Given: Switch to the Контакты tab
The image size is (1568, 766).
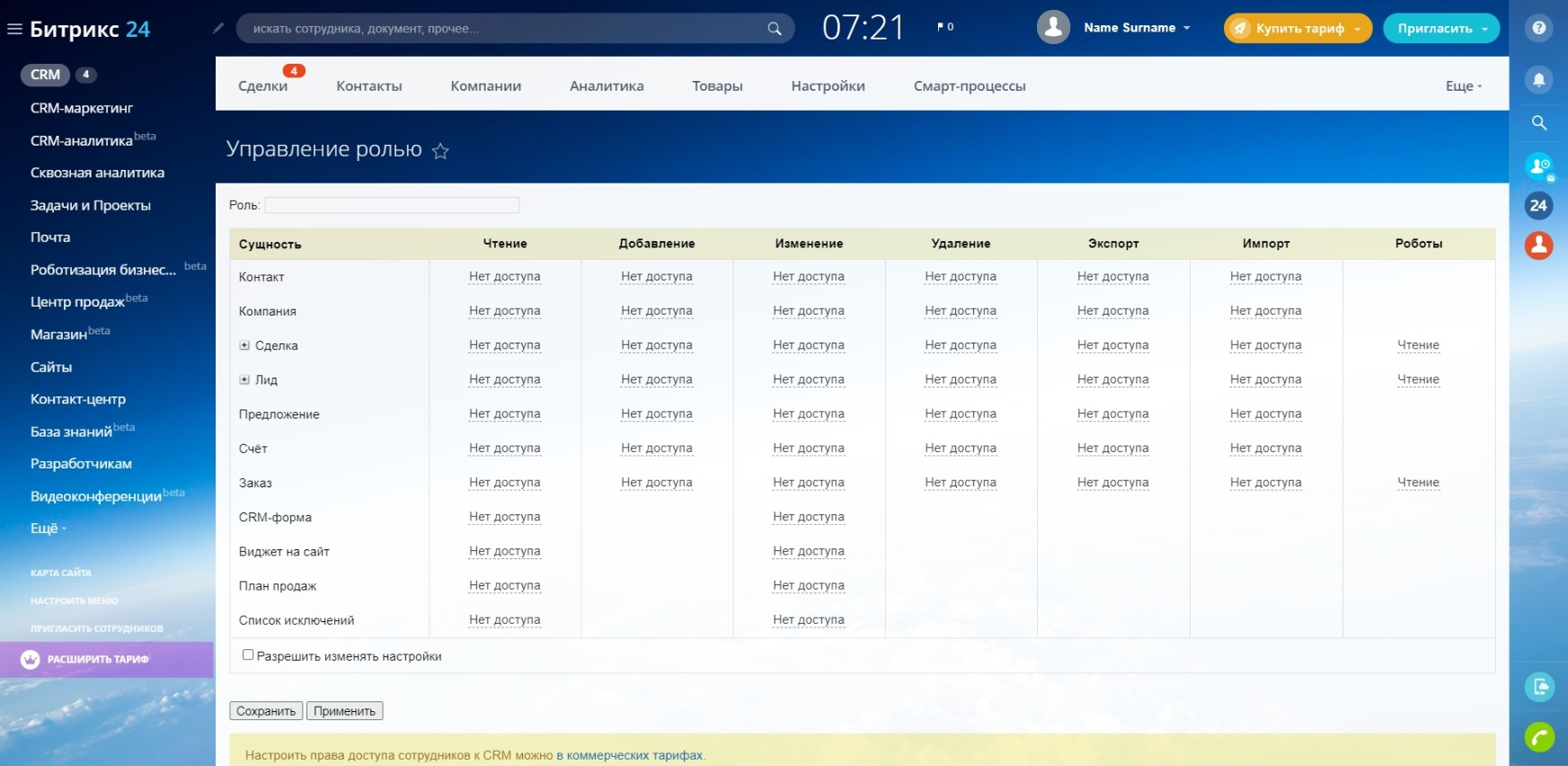Looking at the screenshot, I should 369,86.
